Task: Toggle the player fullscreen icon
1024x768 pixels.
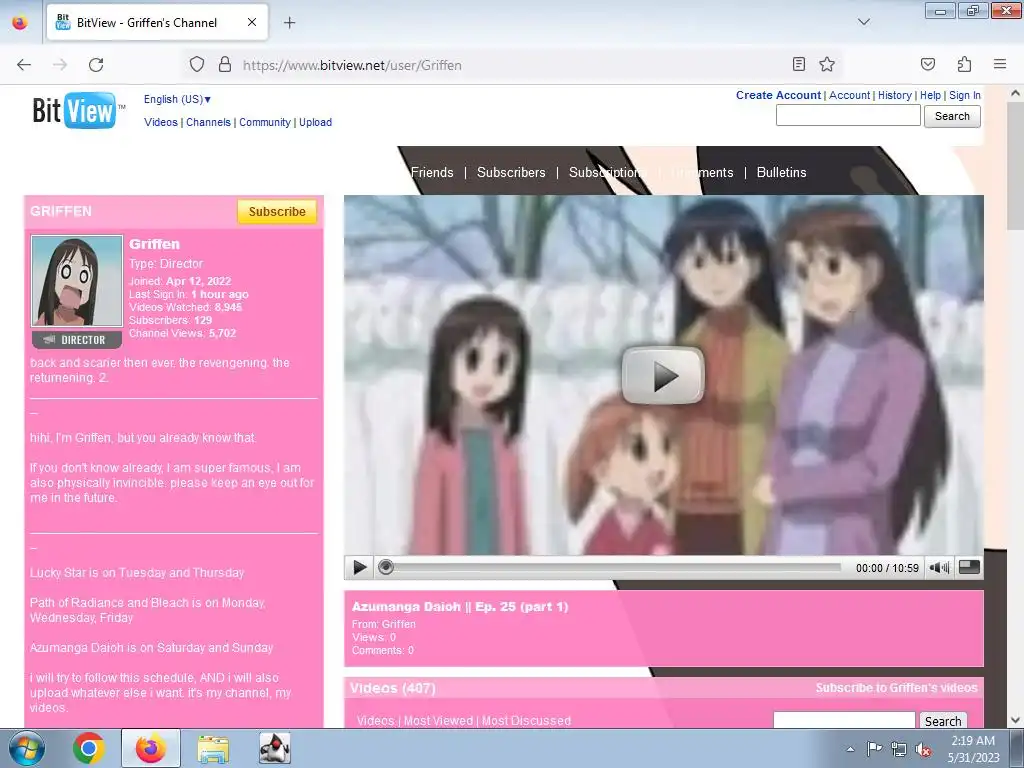Action: point(969,567)
